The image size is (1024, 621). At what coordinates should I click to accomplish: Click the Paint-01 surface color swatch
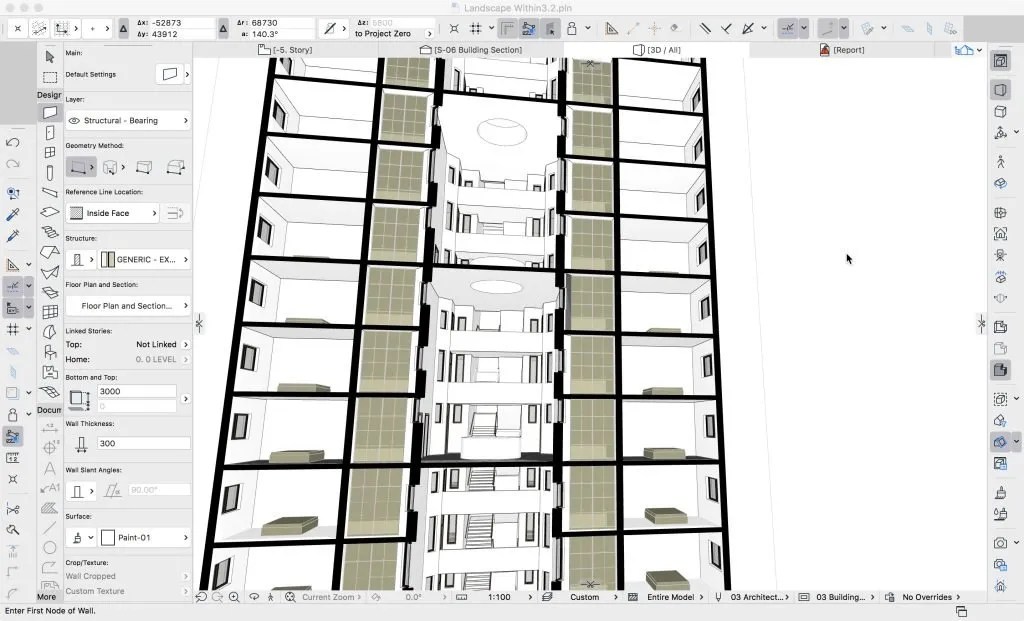point(108,537)
